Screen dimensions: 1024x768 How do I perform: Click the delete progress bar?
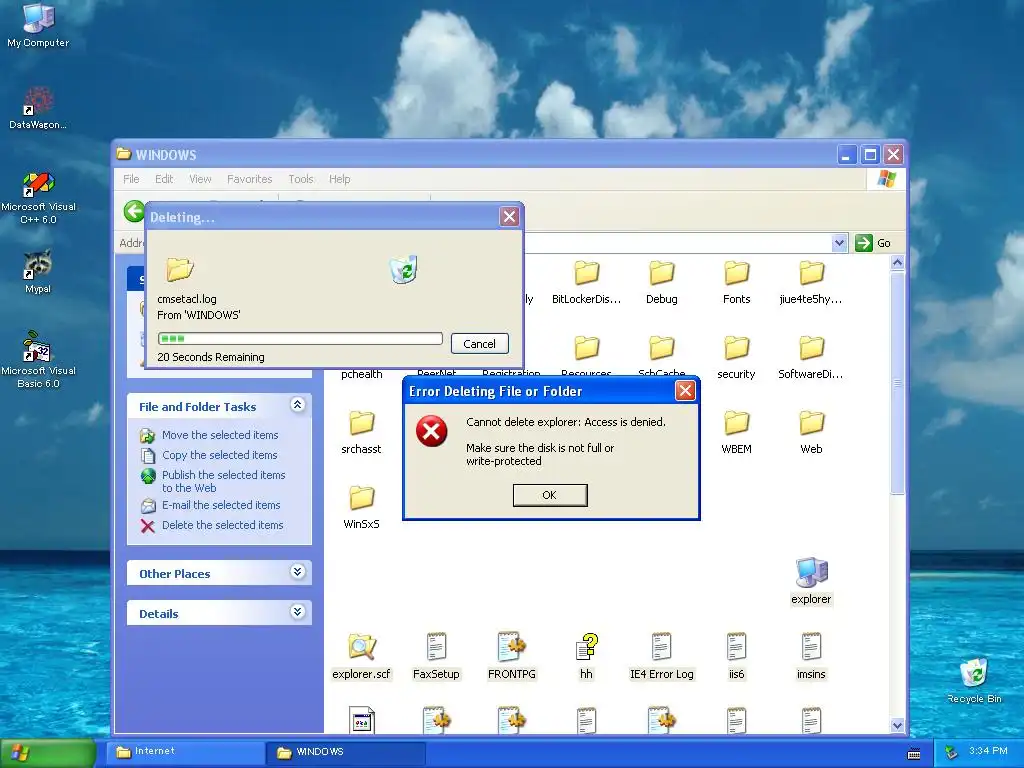[x=300, y=338]
